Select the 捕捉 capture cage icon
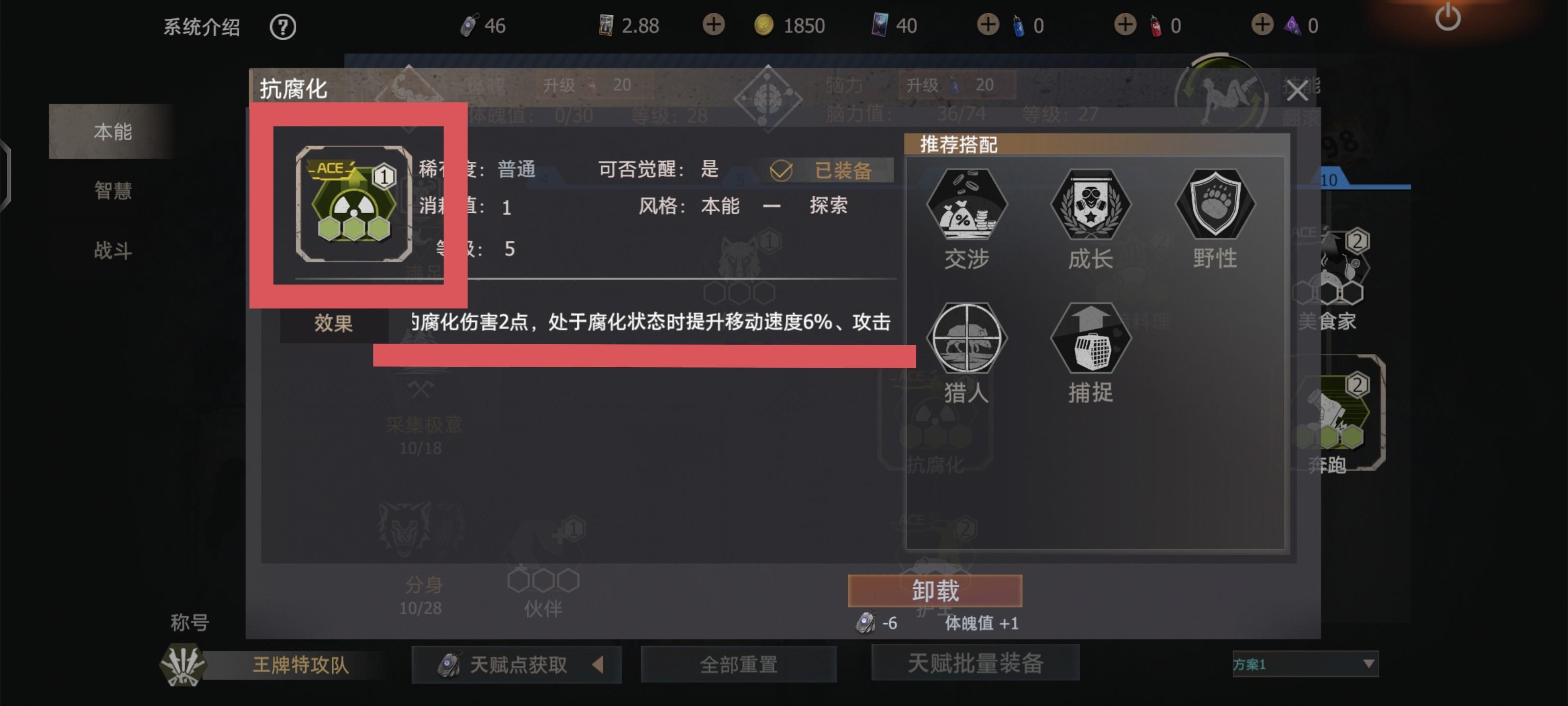This screenshot has height=706, width=1568. [x=1091, y=337]
